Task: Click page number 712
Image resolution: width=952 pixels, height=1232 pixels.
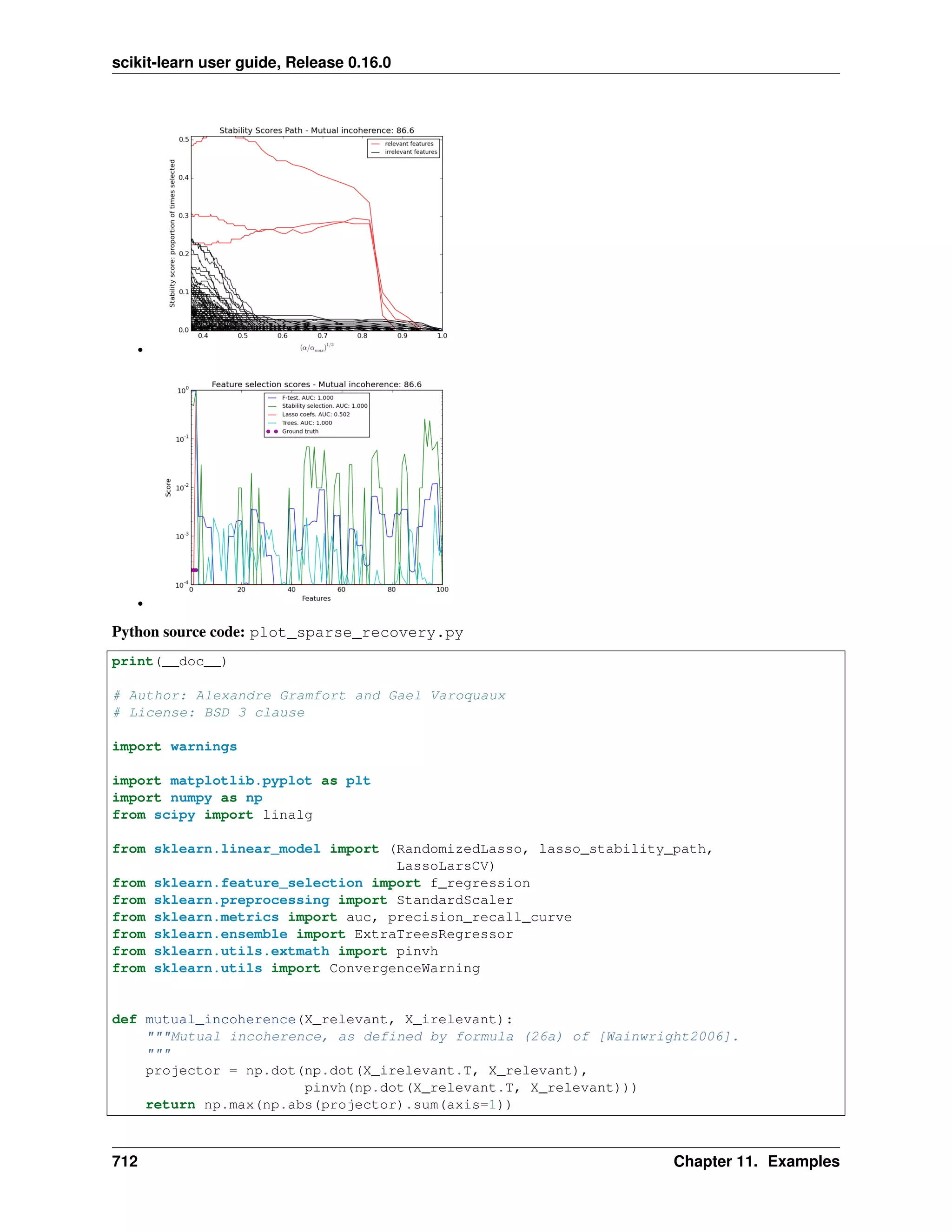Action: 125,1161
